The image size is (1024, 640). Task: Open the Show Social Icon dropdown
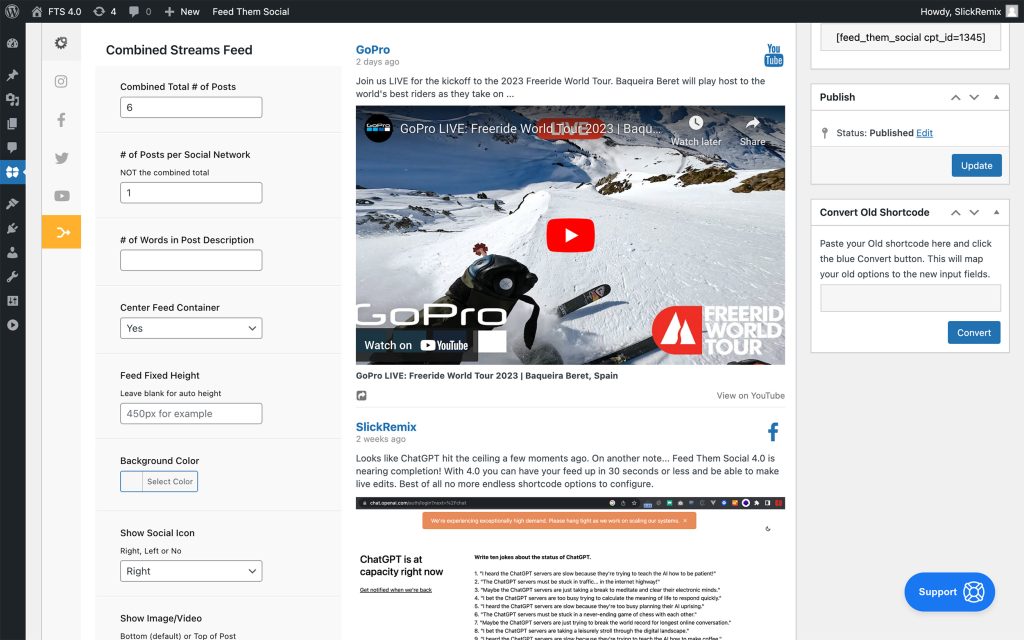coord(191,571)
